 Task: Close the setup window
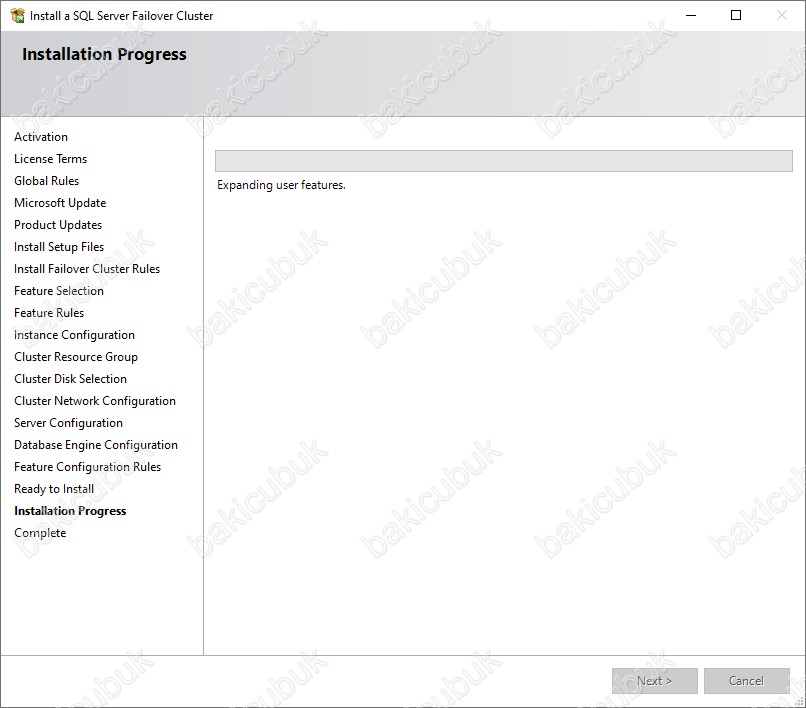[781, 15]
